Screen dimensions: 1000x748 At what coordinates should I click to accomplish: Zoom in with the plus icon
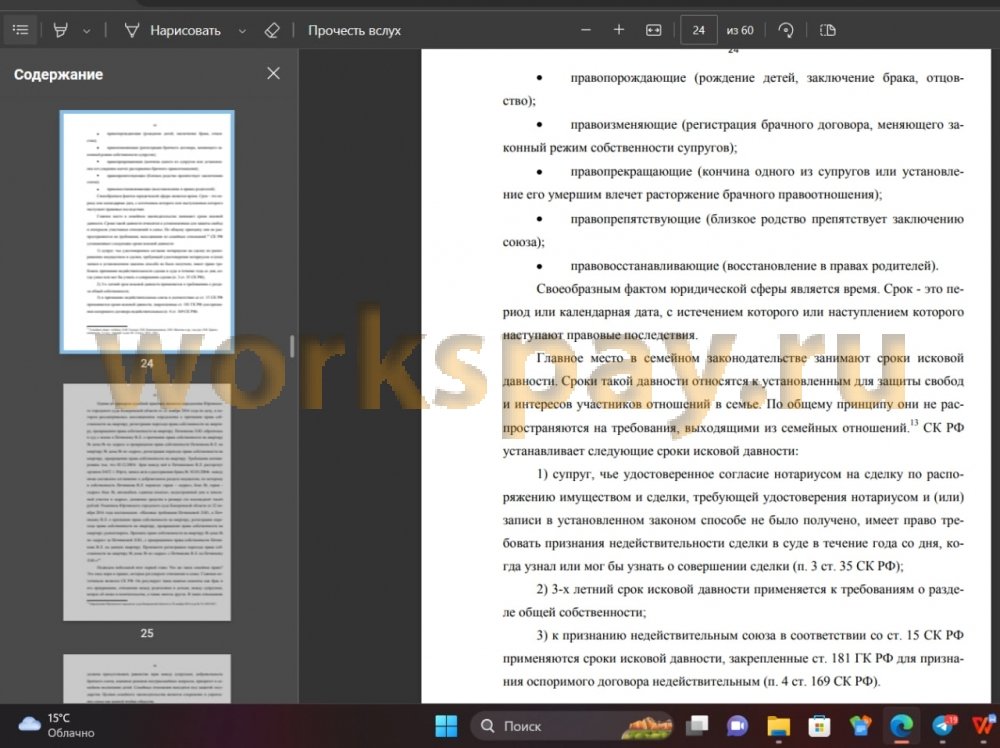(619, 30)
